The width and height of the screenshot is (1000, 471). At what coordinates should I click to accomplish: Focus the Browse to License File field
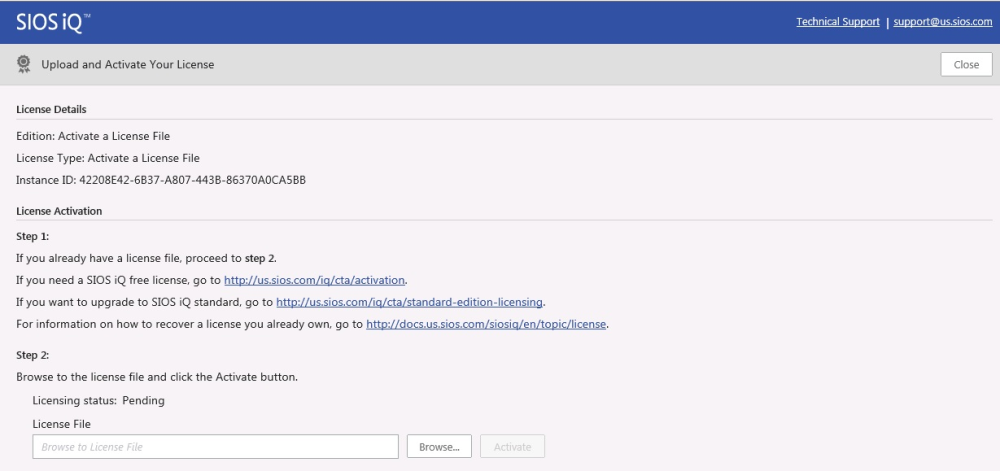coord(216,447)
